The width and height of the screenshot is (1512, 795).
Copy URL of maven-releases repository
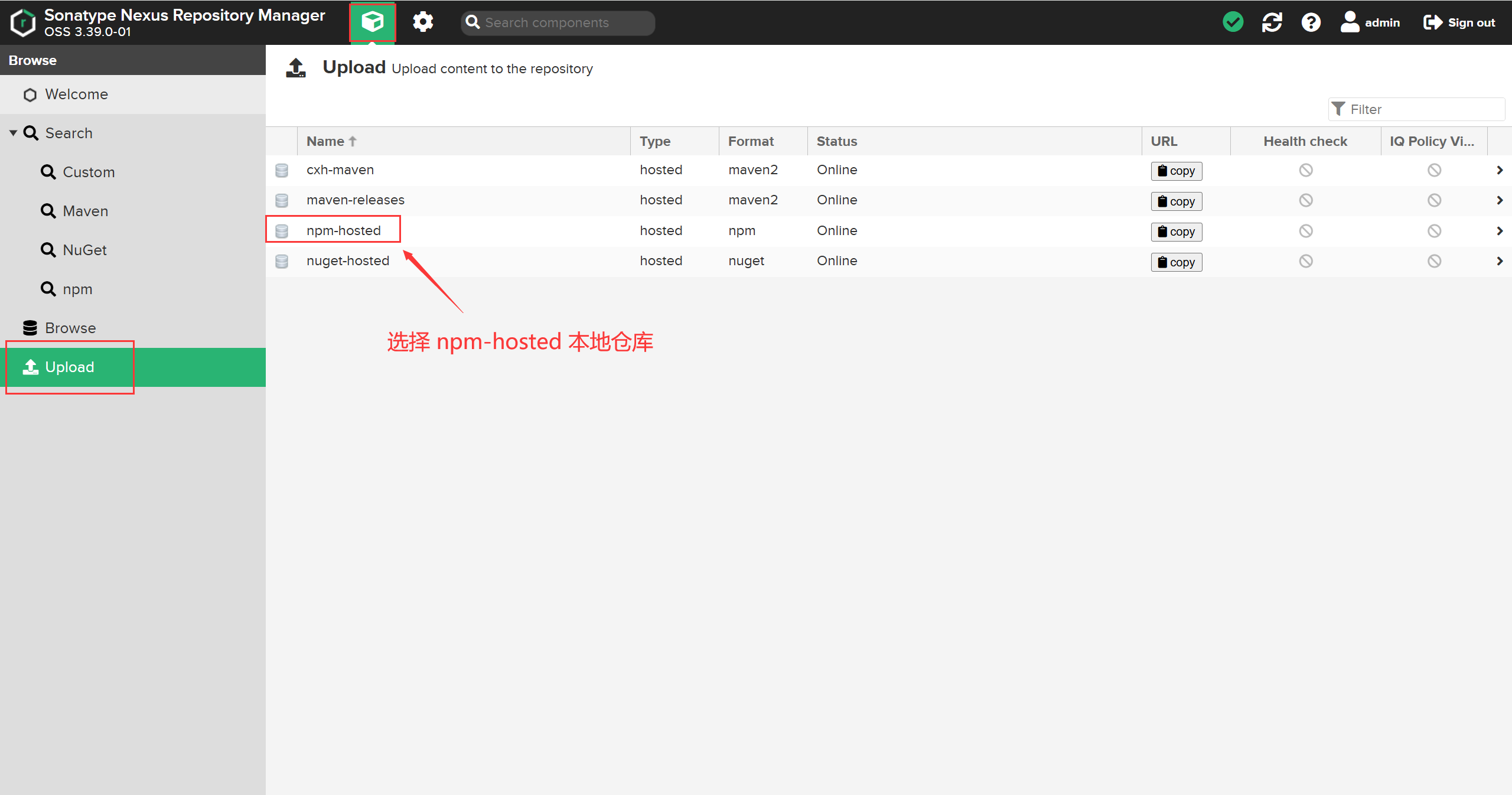pos(1176,201)
